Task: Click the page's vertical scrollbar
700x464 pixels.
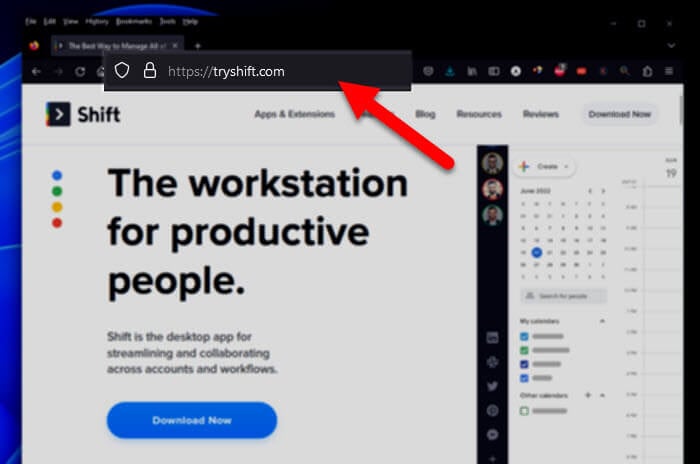Action: (681, 109)
